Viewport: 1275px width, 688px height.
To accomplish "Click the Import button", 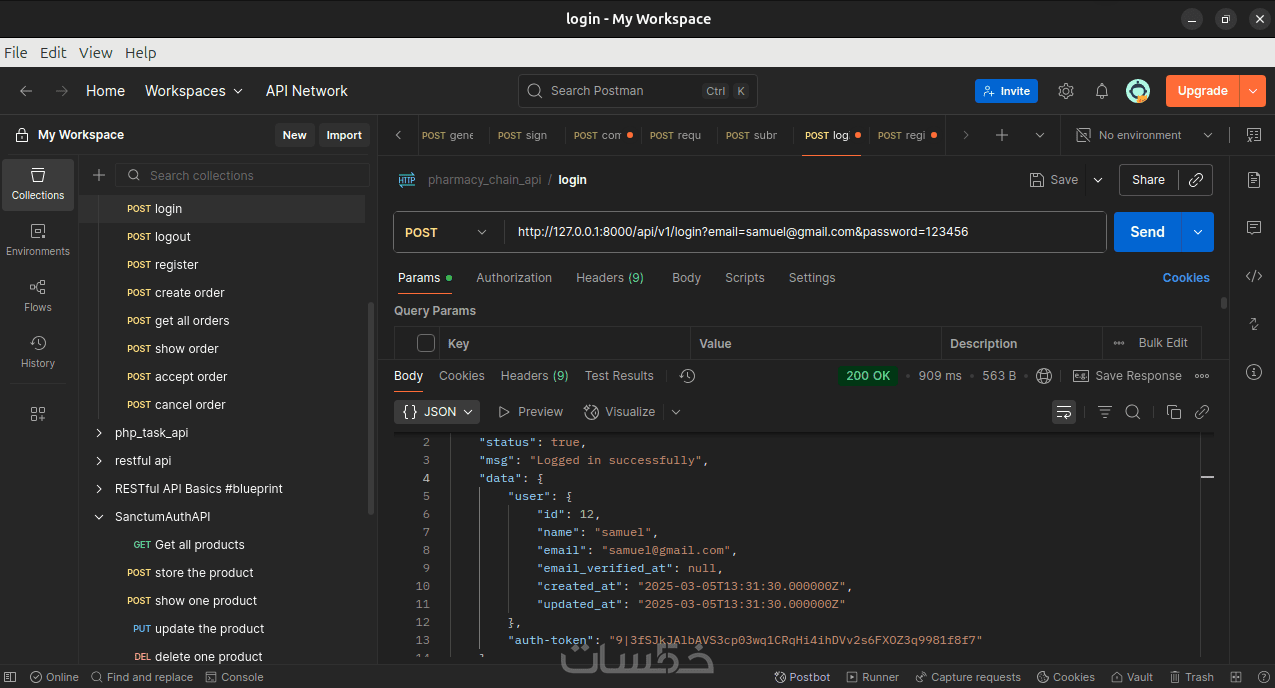I will [x=344, y=135].
